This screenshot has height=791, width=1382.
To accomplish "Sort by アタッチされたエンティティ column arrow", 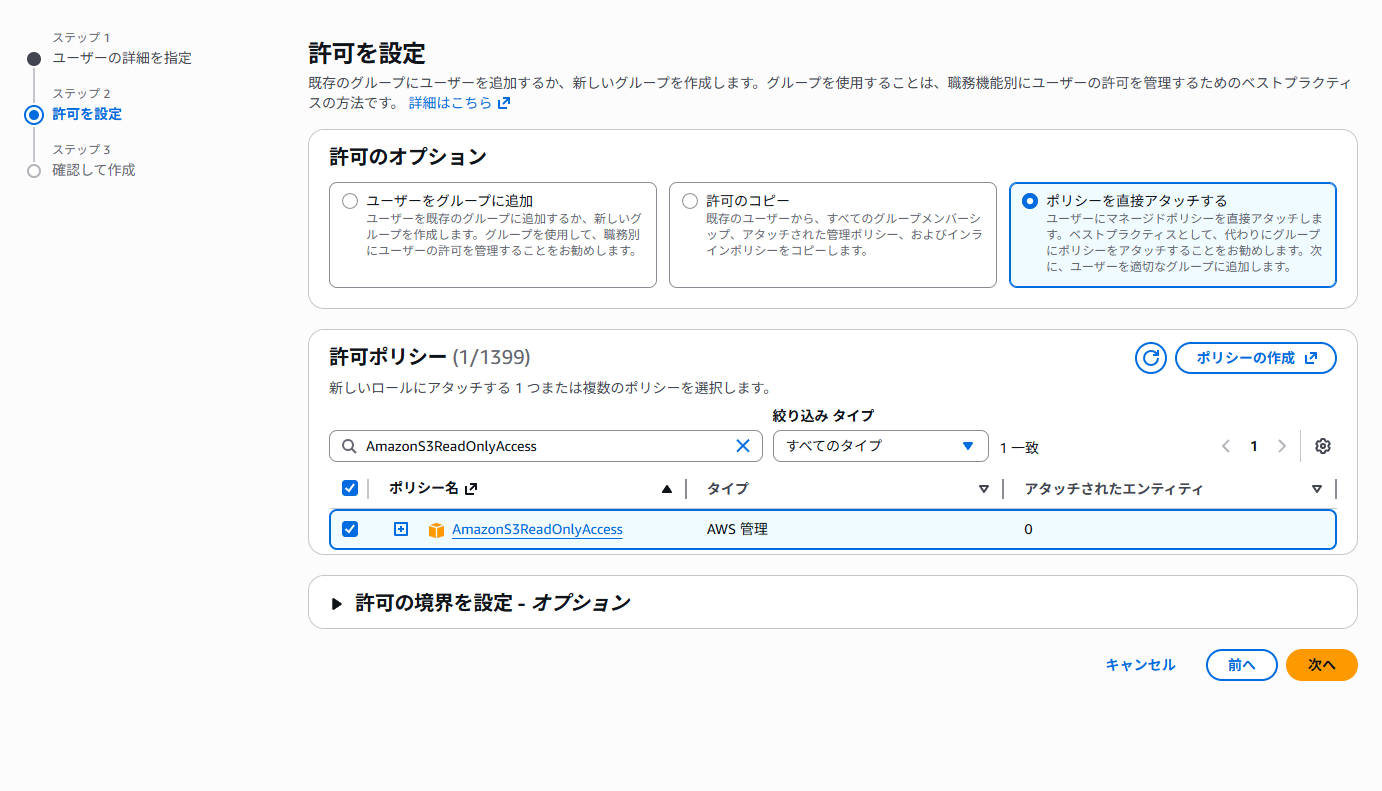I will [x=1316, y=489].
